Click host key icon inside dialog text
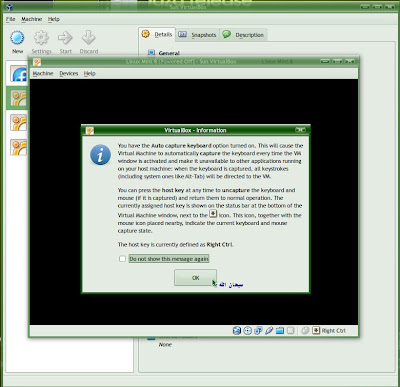 click(x=213, y=214)
